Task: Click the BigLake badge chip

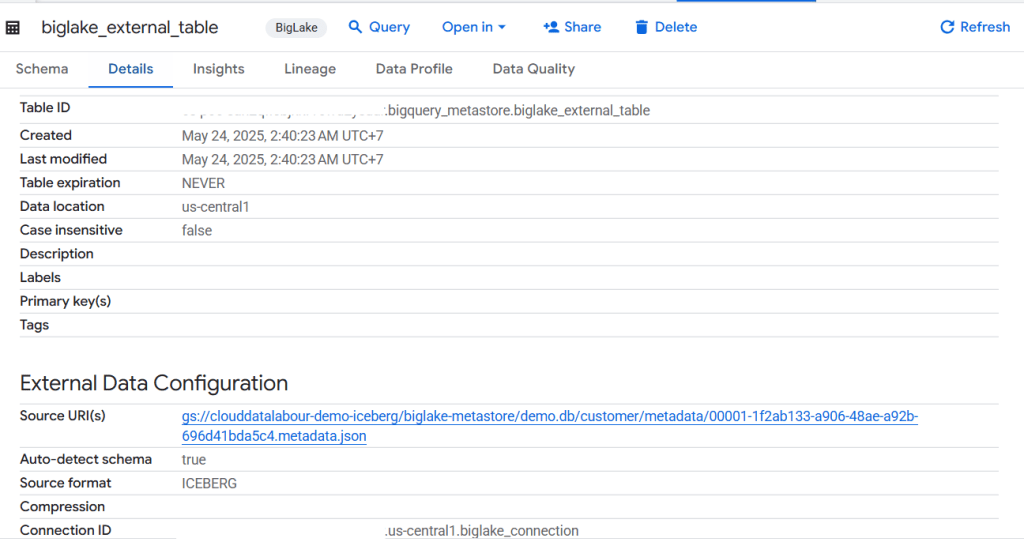Action: point(296,28)
